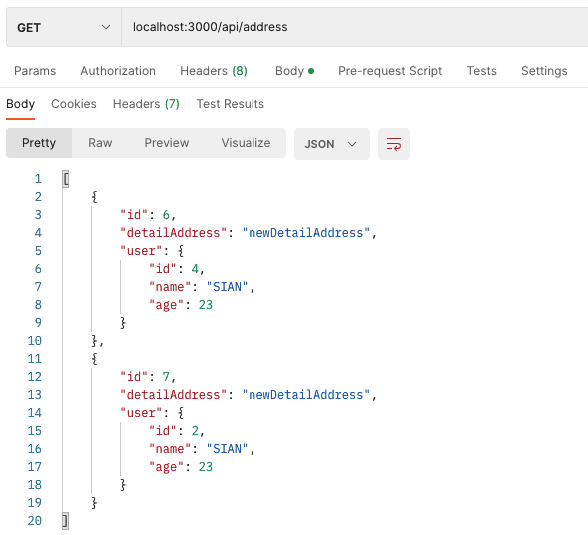The image size is (588, 535).
Task: Click the opening bracket on line 1
Action: [66, 179]
